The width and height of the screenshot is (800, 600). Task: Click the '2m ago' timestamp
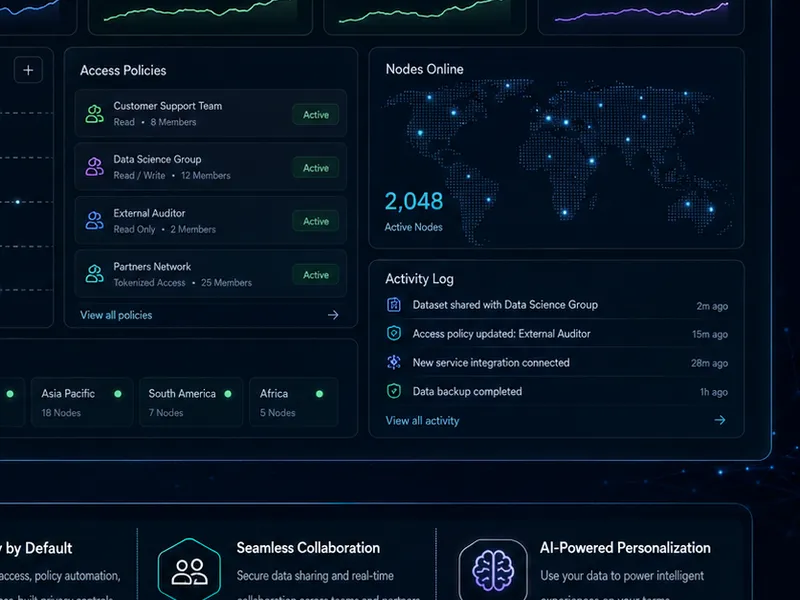712,306
